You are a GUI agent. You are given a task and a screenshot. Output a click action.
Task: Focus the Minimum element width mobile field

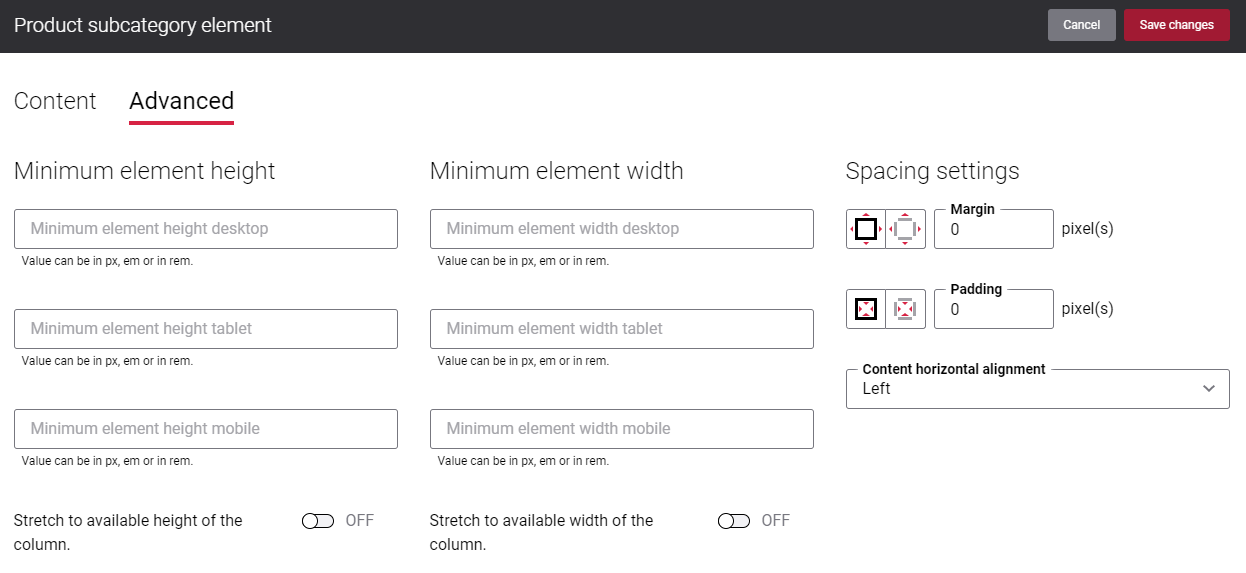click(x=622, y=429)
